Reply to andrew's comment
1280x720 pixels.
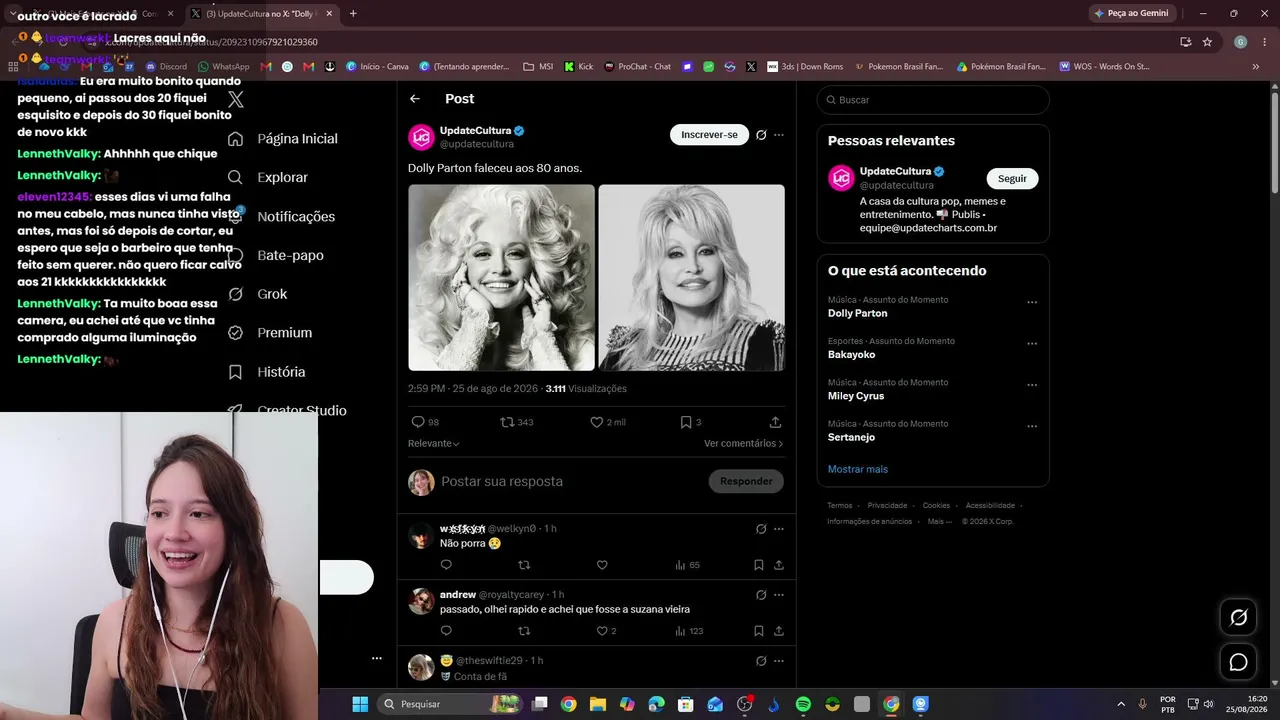click(x=446, y=631)
